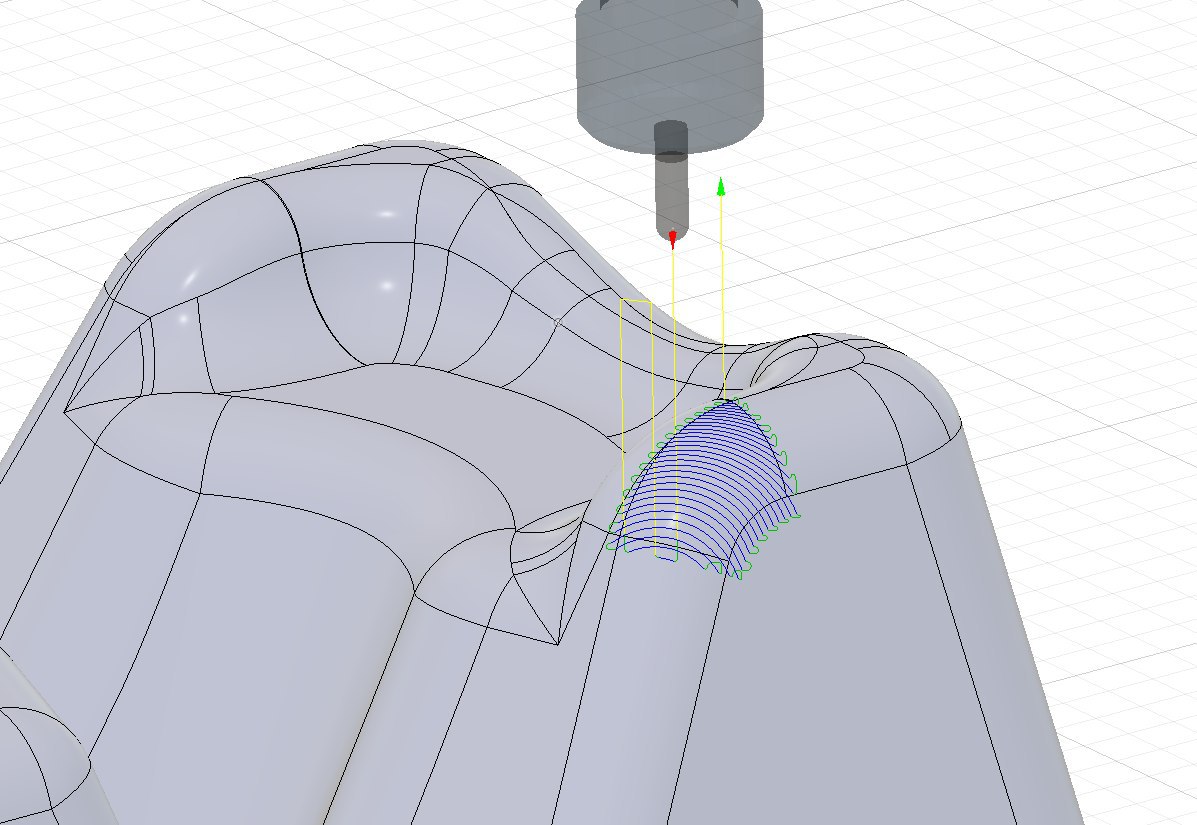Select the green toolpath end arrow

pos(721,187)
